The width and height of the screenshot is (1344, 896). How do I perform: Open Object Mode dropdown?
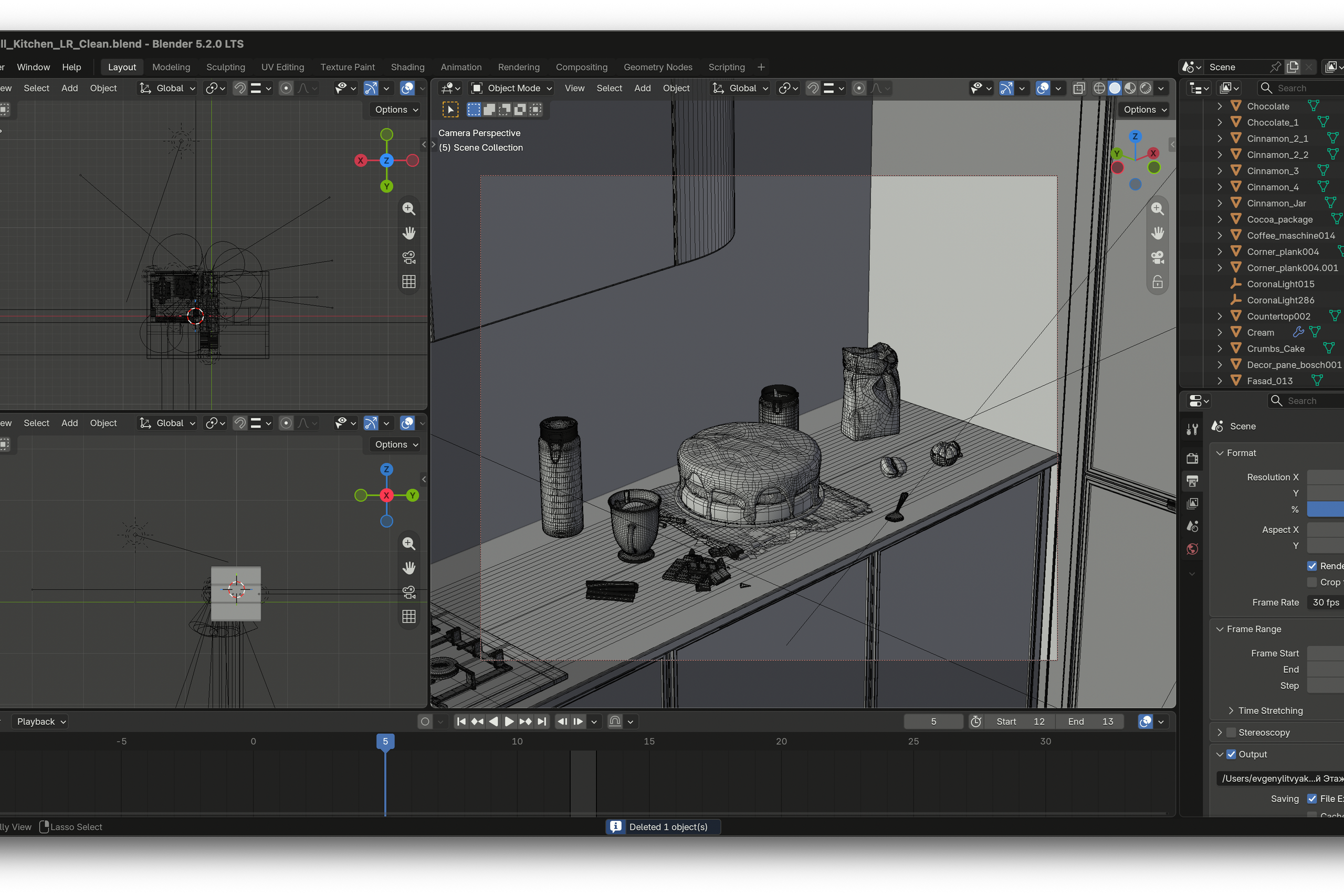click(x=511, y=88)
